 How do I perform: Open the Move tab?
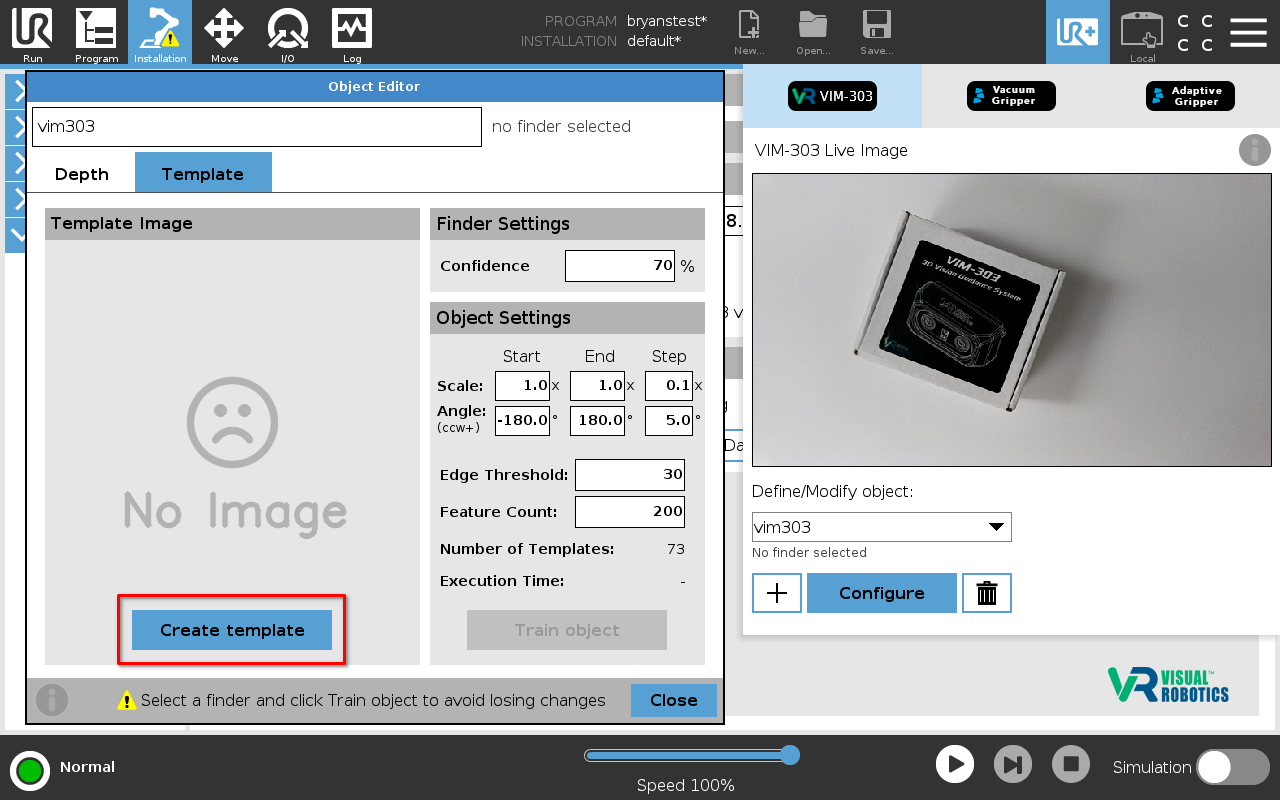[x=224, y=33]
